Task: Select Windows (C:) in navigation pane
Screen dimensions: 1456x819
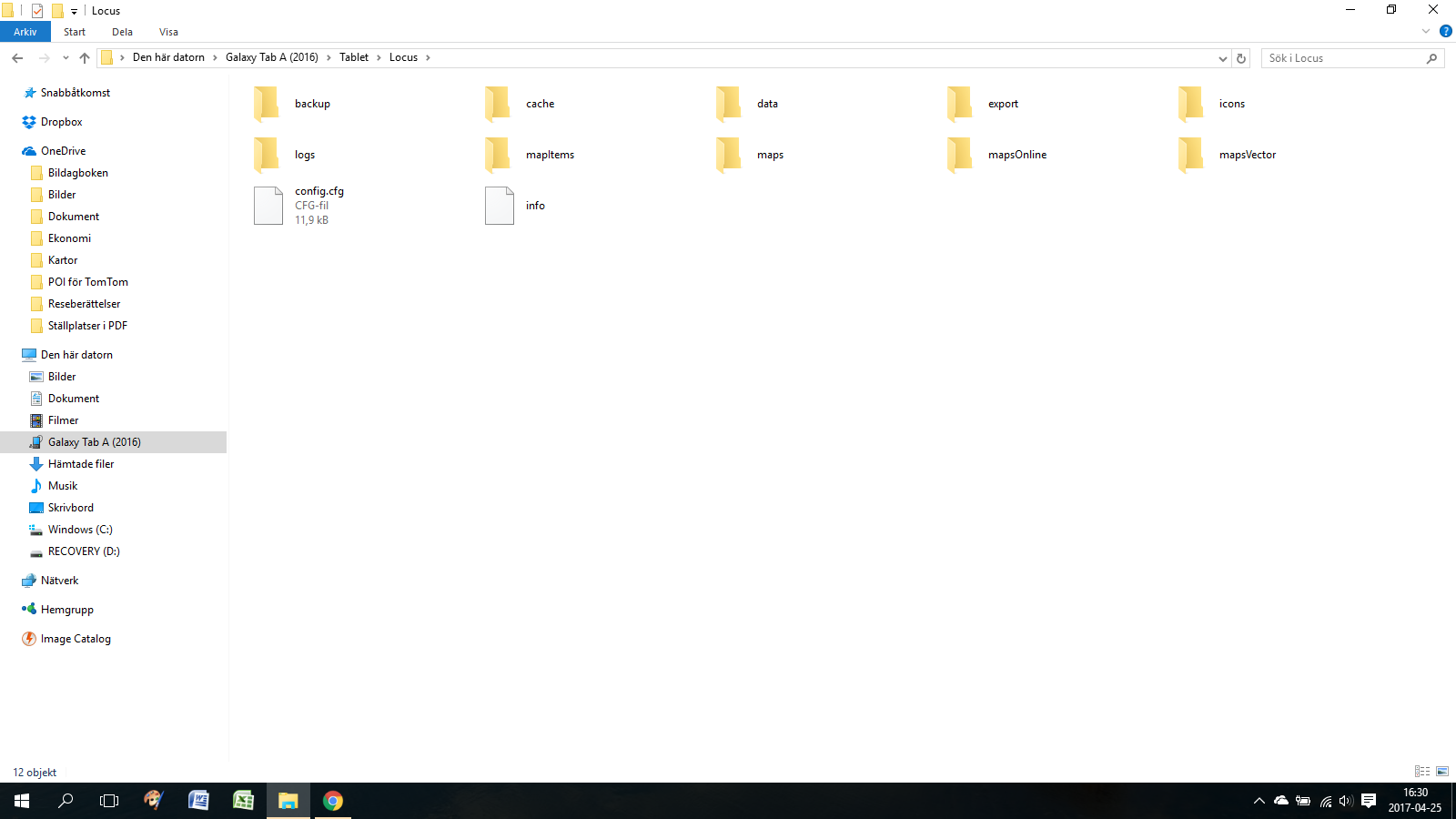Action: (x=80, y=530)
